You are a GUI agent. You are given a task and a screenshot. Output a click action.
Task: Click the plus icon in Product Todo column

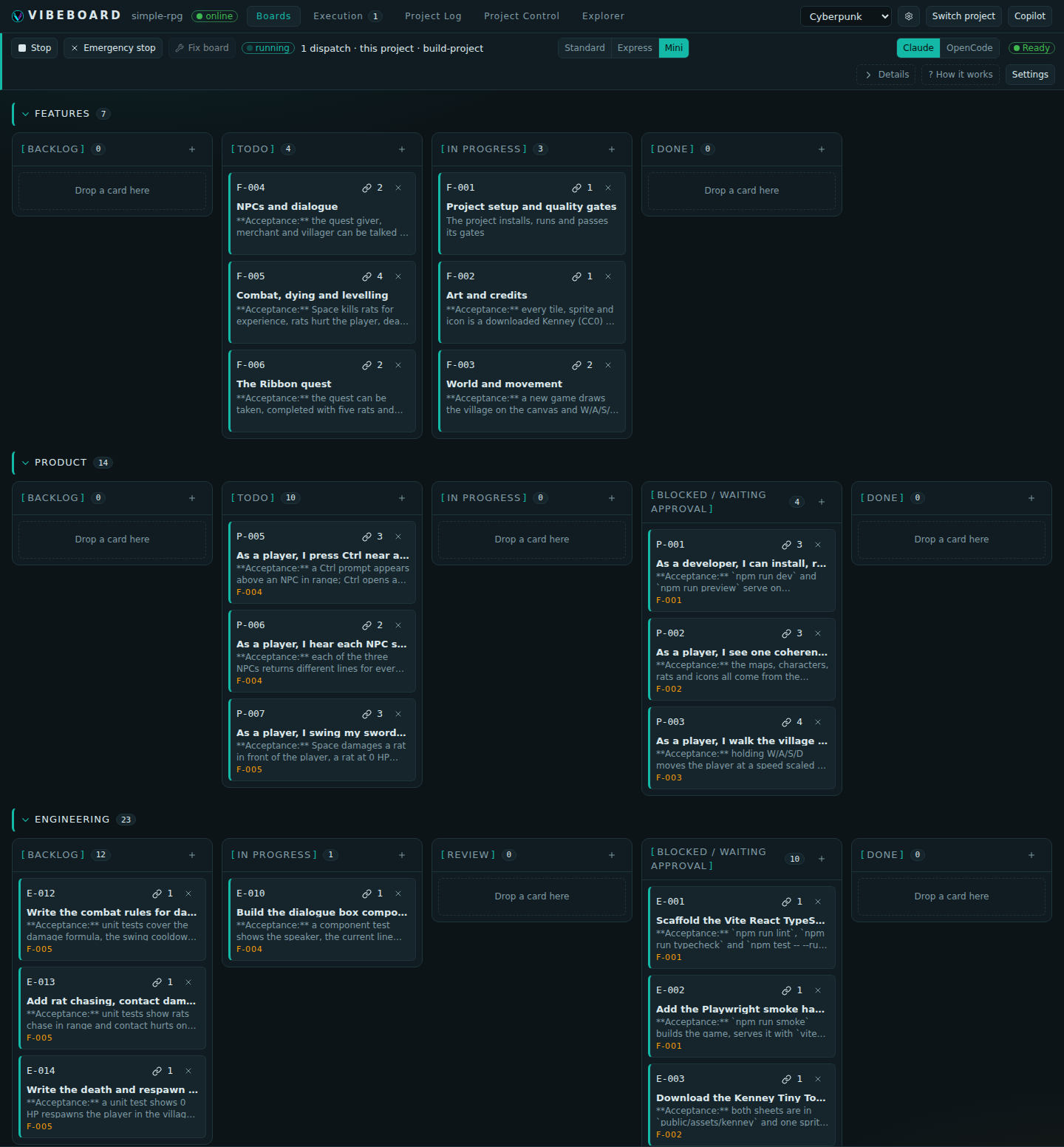[x=402, y=498]
